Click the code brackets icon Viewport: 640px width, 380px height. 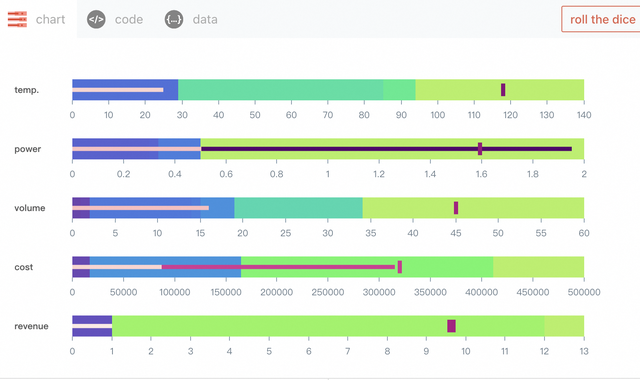[x=96, y=19]
